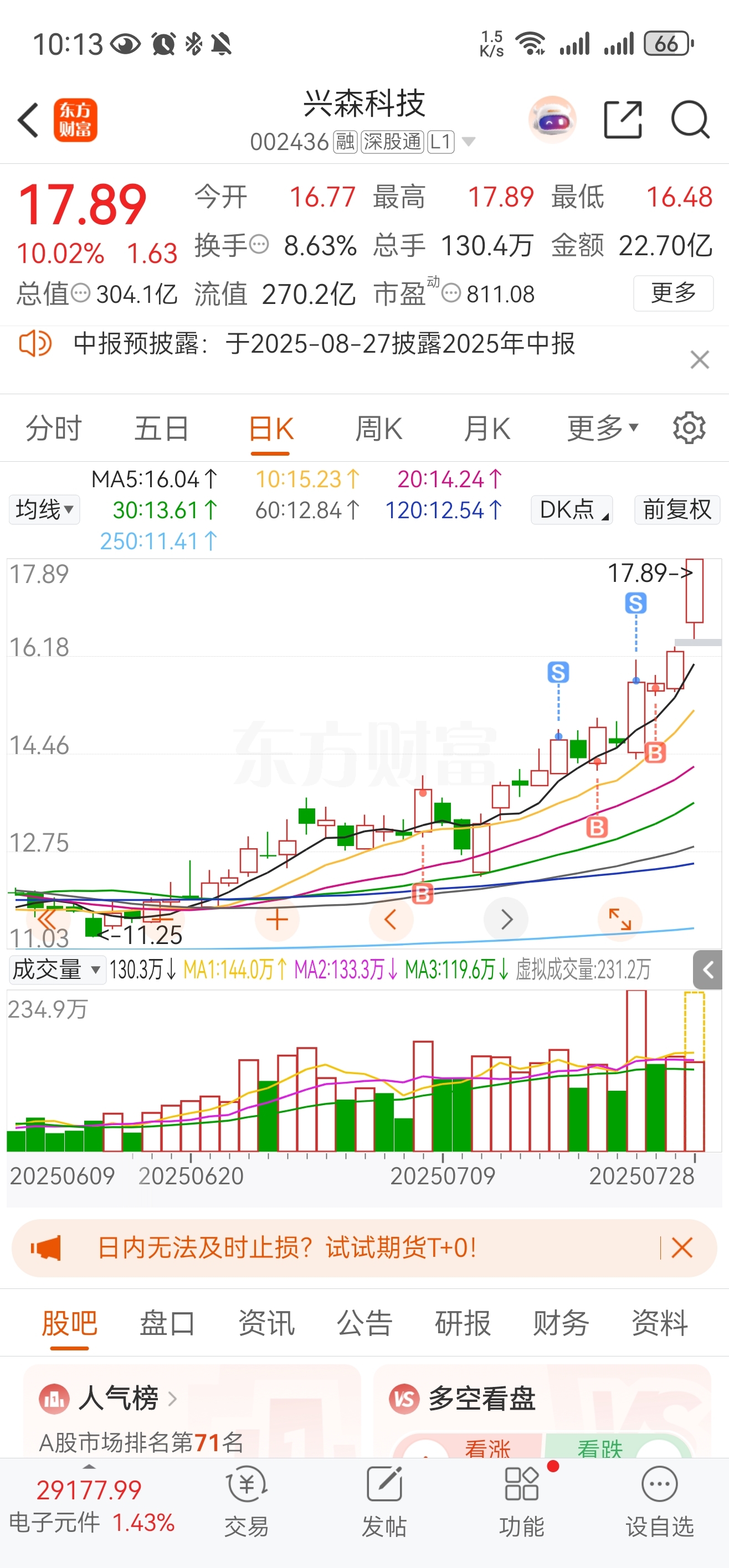The height and width of the screenshot is (1568, 729).
Task: Tap the dynamic P/E info icon
Action: [x=451, y=293]
